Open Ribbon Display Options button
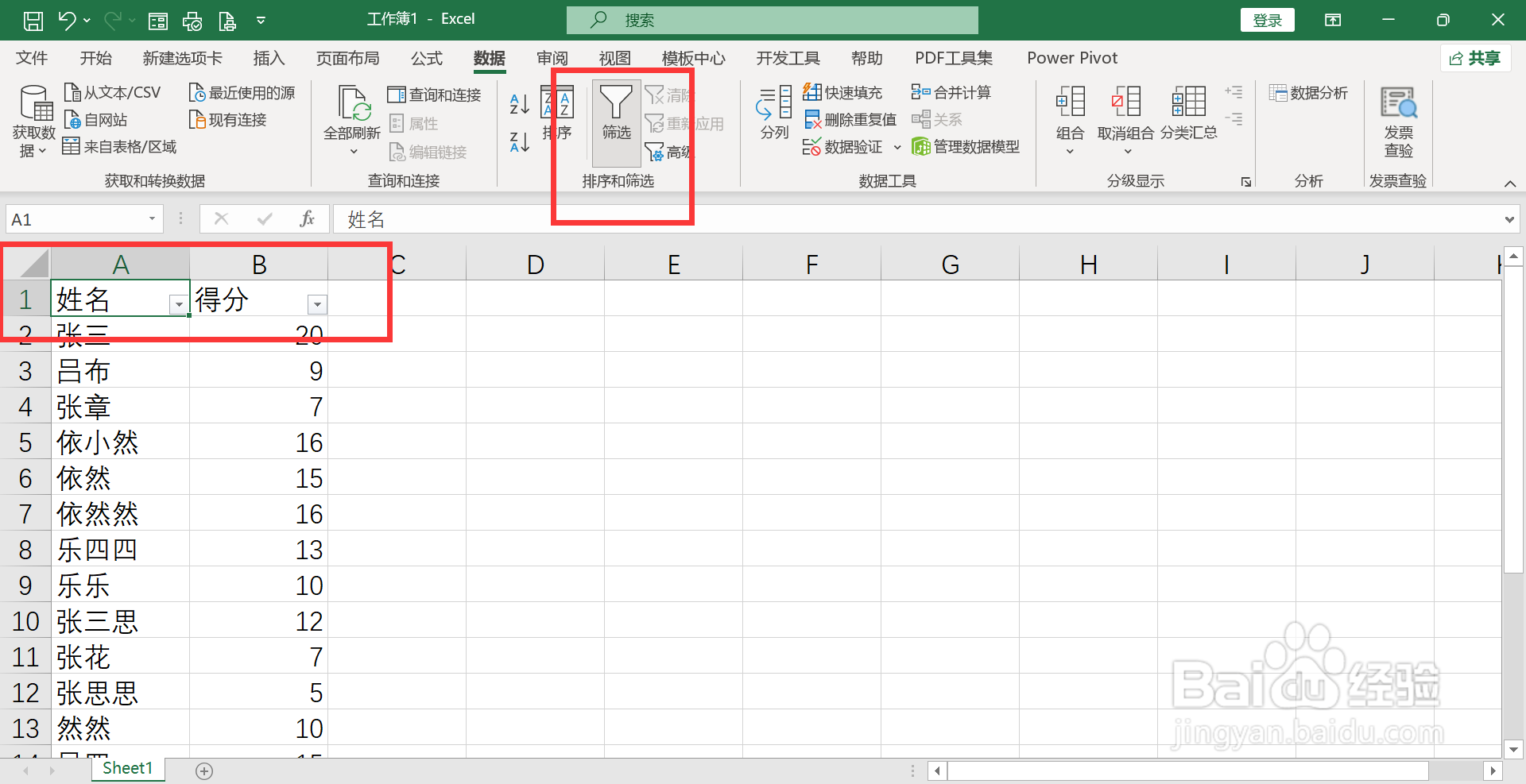Viewport: 1526px width, 784px height. (x=1333, y=21)
